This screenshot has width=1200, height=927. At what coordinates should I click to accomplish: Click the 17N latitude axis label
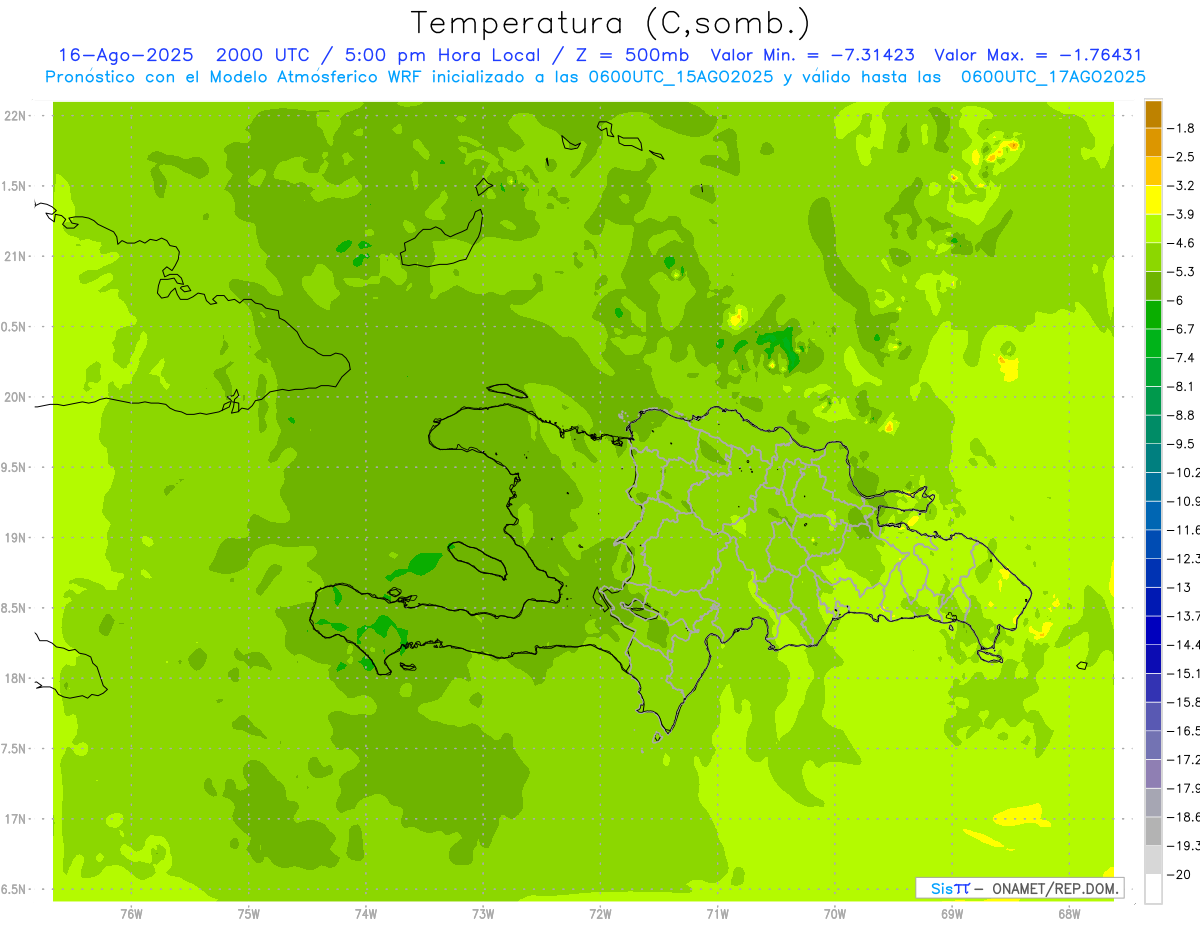click(x=15, y=819)
